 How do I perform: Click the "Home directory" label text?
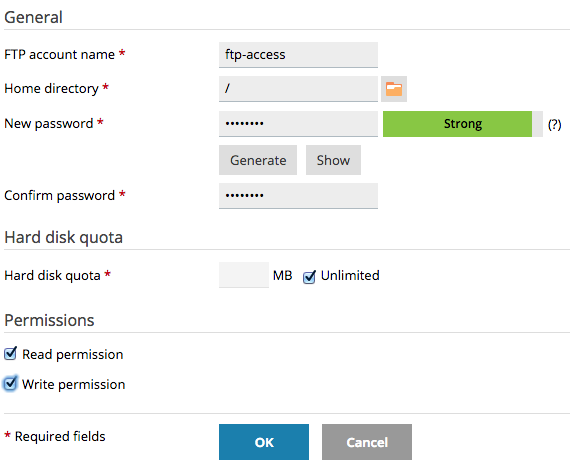[x=51, y=88]
